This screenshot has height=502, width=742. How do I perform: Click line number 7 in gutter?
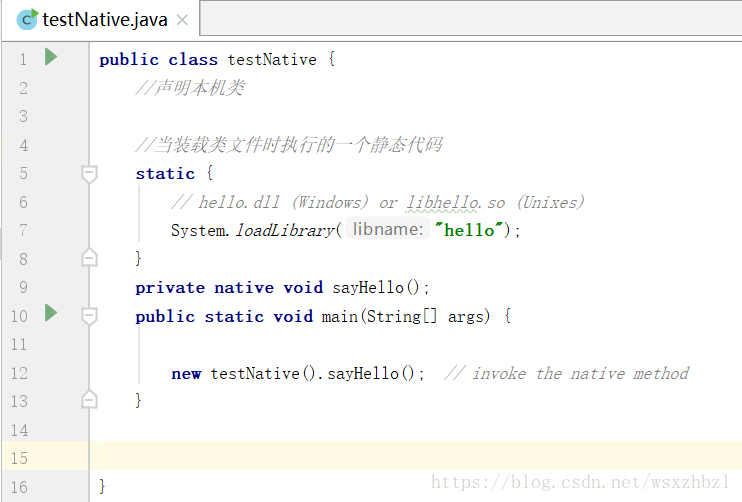pyautogui.click(x=23, y=230)
